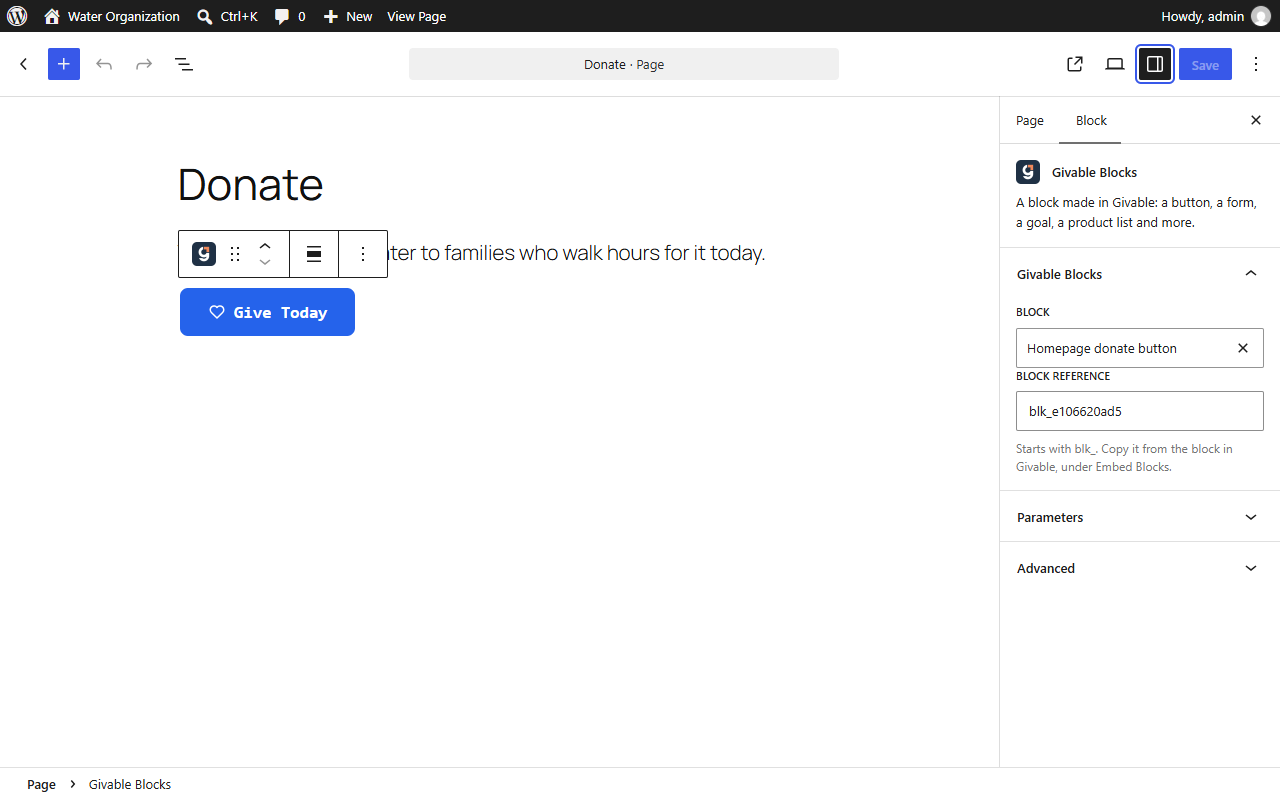Toggle the Settings sidebar panel
This screenshot has width=1280, height=800.
pos(1155,64)
